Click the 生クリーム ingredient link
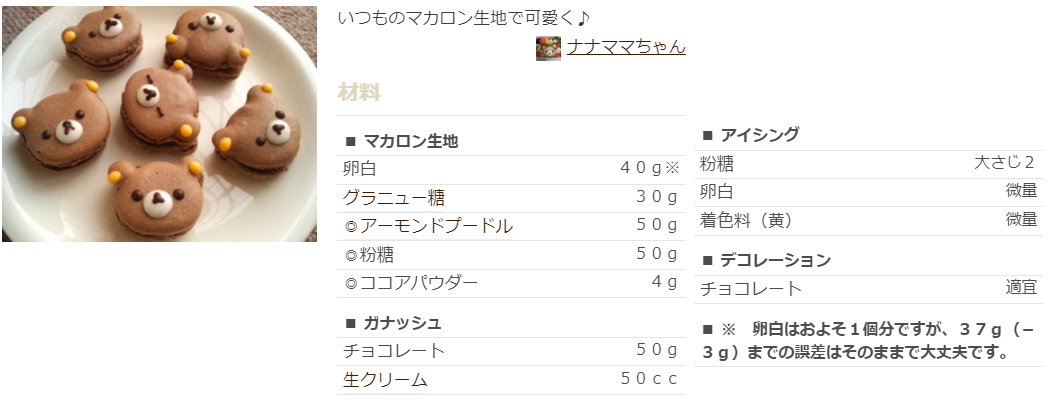This screenshot has height=407, width=1053. click(x=385, y=379)
